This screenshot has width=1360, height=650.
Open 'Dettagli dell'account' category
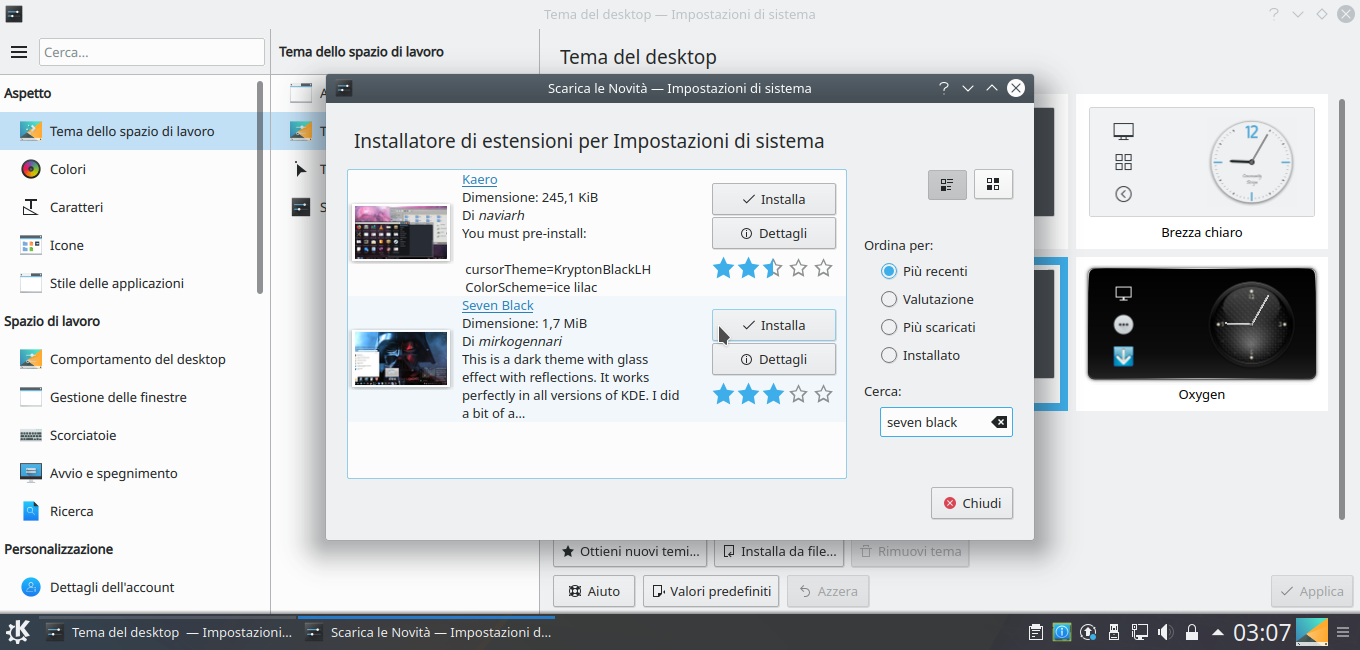[x=128, y=587]
